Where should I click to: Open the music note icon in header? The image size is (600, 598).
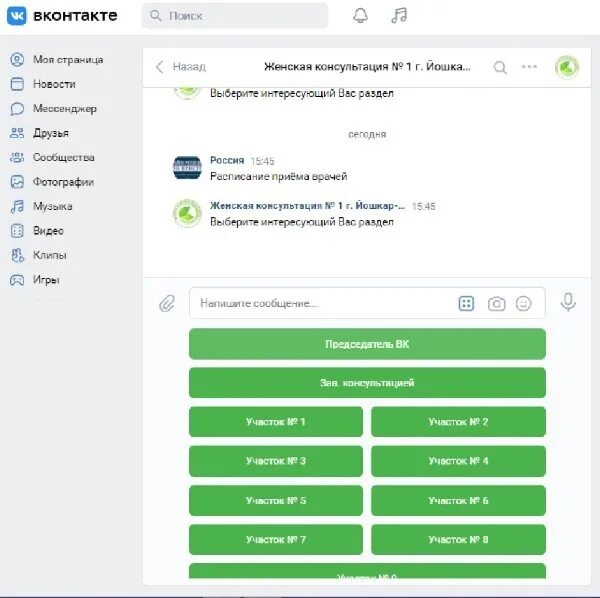click(x=399, y=16)
